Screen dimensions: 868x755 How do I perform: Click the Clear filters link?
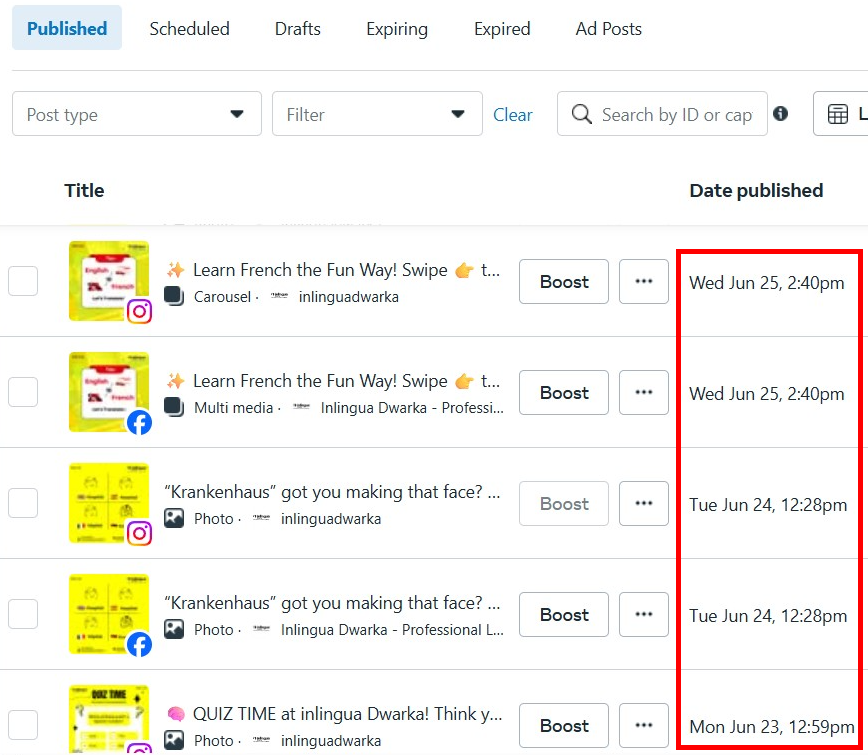[x=513, y=115]
